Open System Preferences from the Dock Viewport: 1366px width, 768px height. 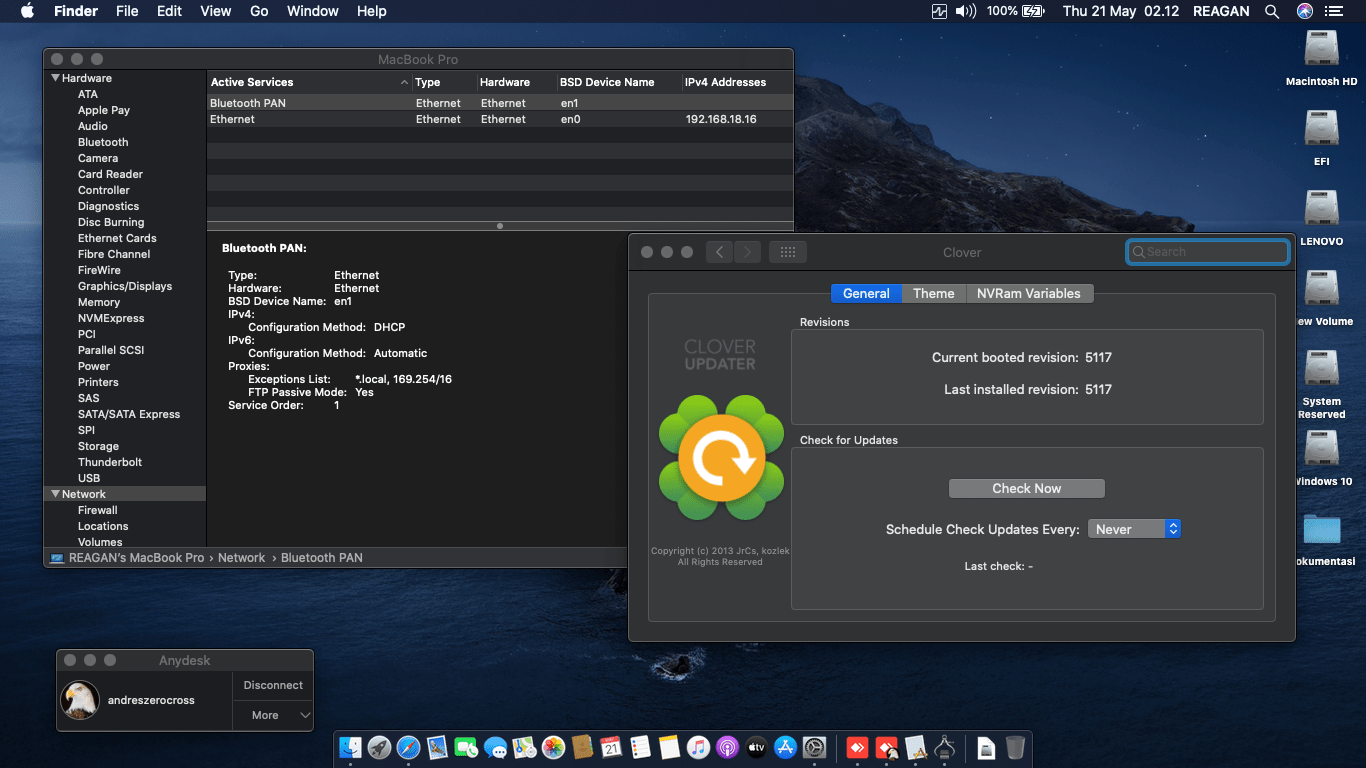pyautogui.click(x=814, y=747)
